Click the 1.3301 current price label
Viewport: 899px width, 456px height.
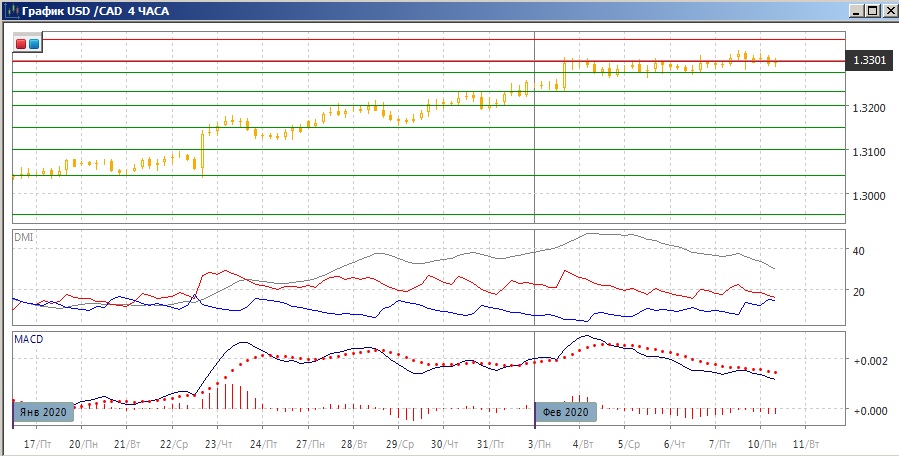869,62
